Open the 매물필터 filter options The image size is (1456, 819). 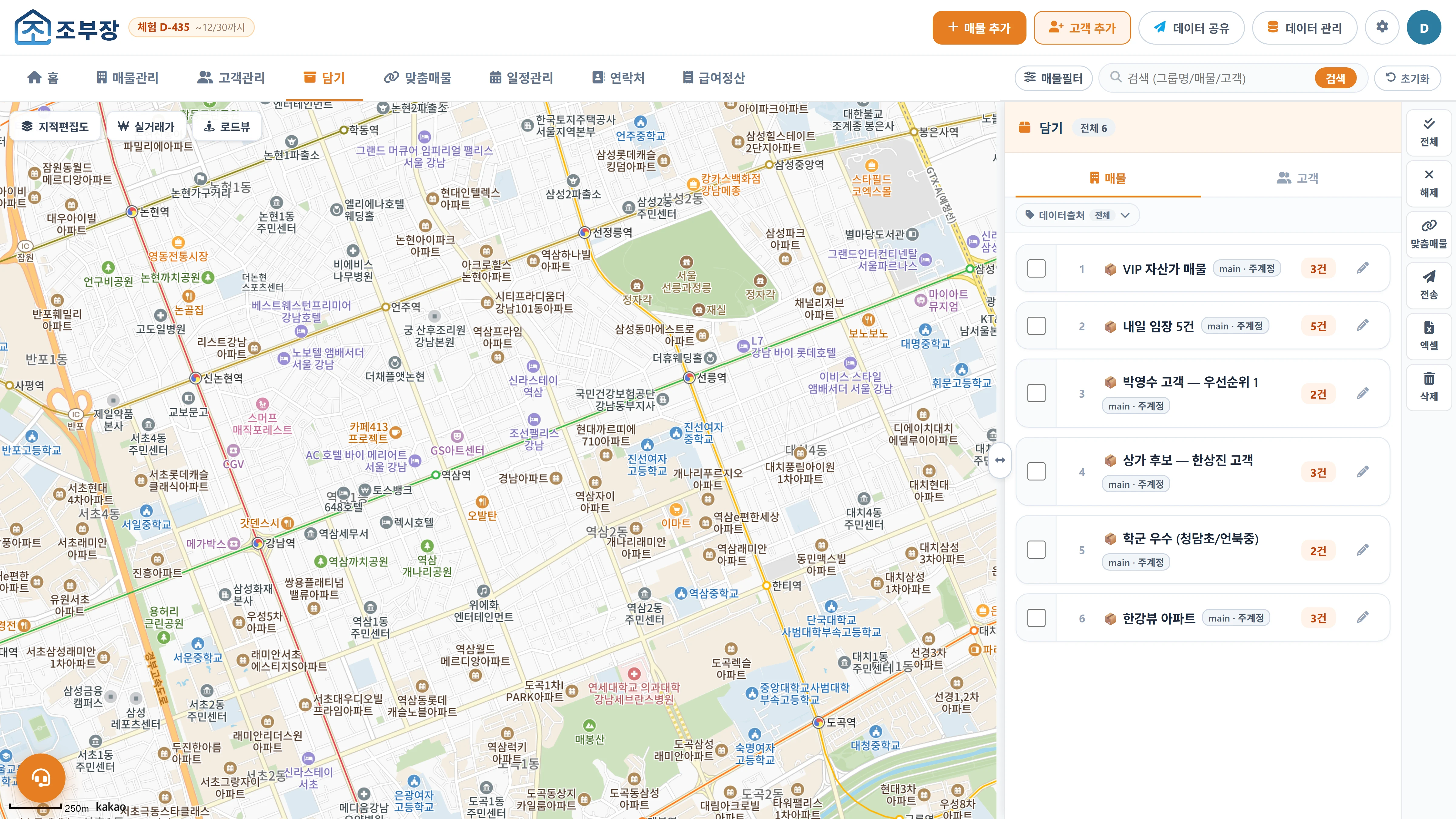1053,78
